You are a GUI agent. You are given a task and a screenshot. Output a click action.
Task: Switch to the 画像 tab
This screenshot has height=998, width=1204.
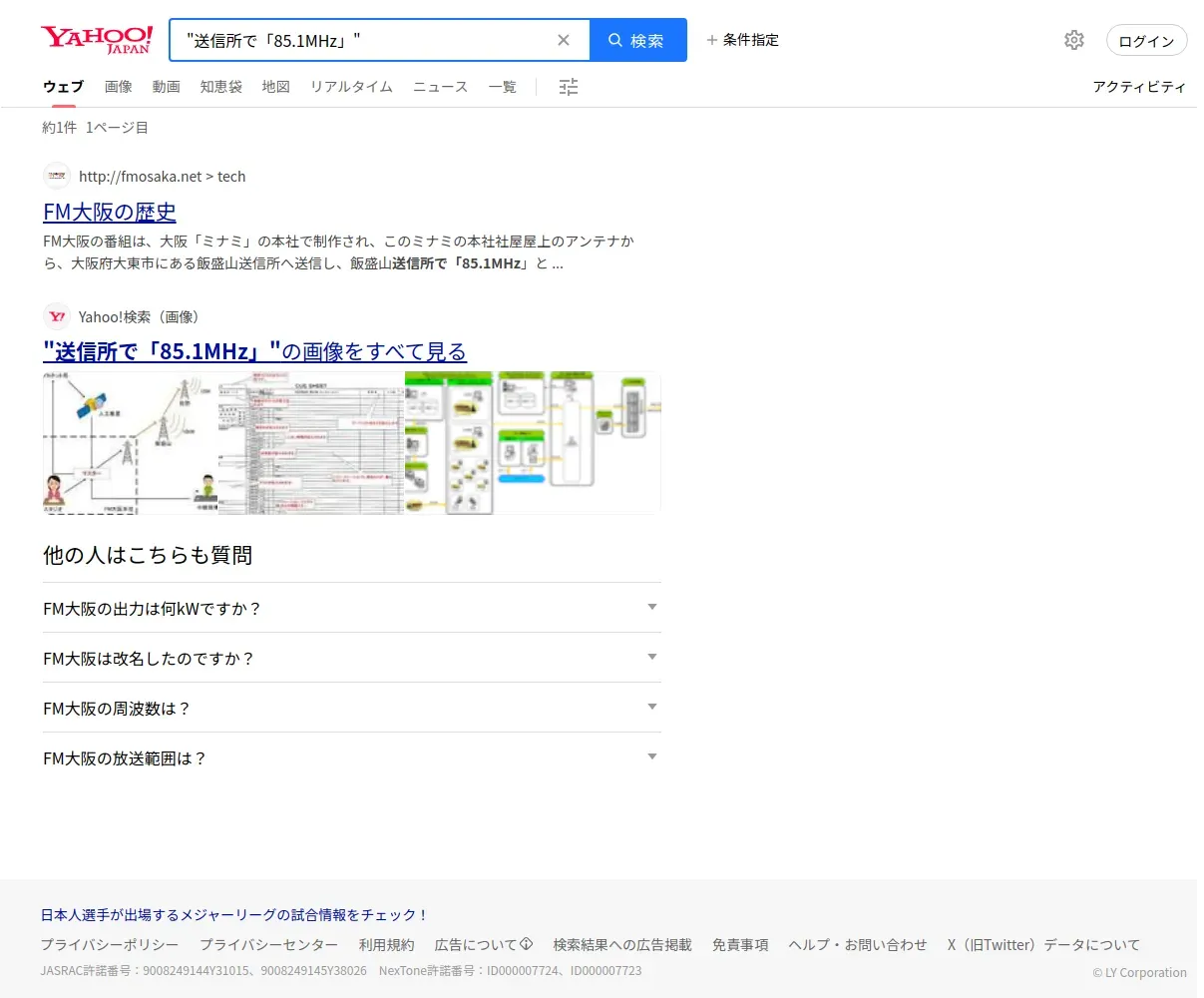coord(119,87)
